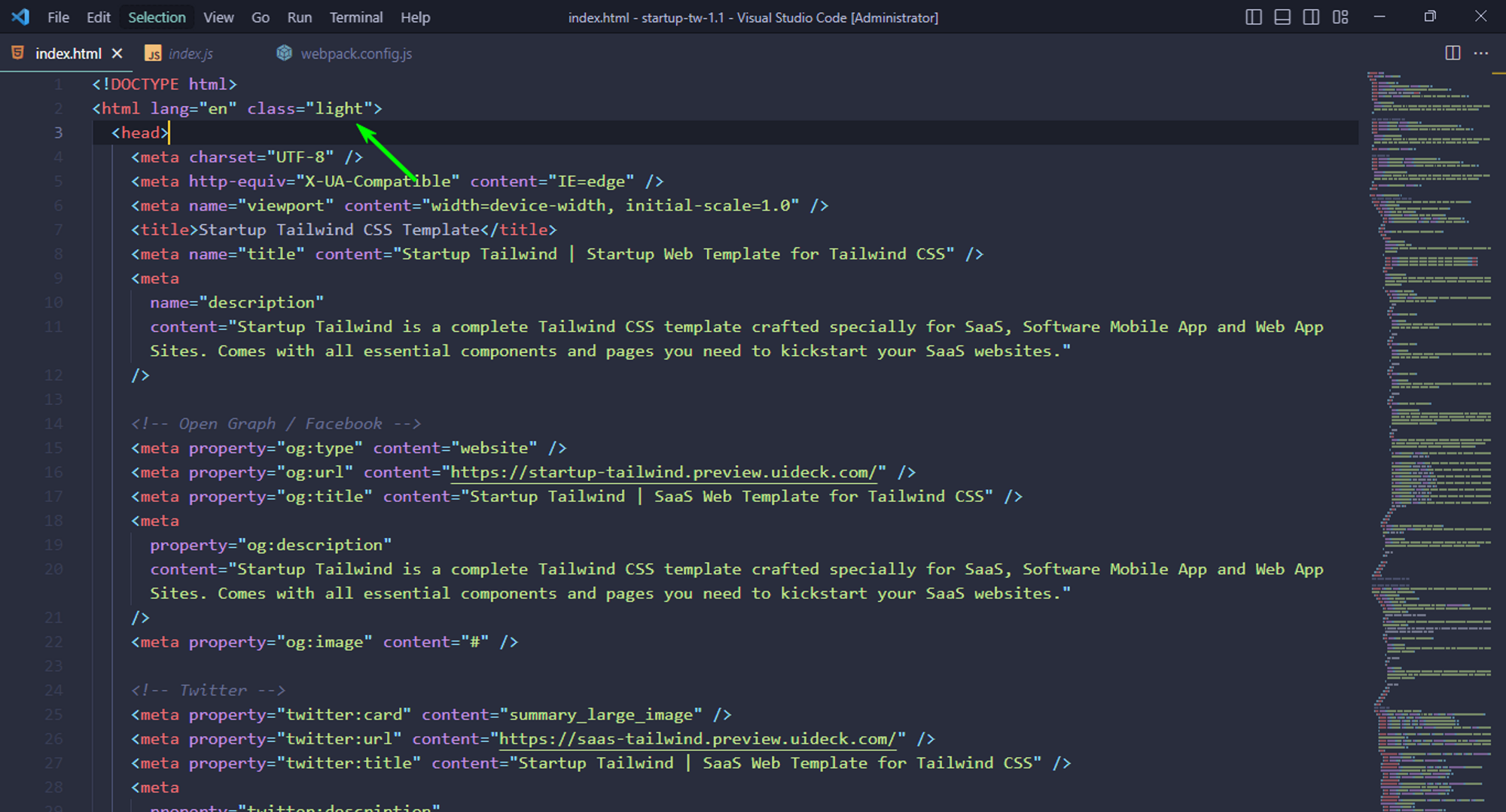Click the HTML icon on index.html tab

tap(20, 53)
